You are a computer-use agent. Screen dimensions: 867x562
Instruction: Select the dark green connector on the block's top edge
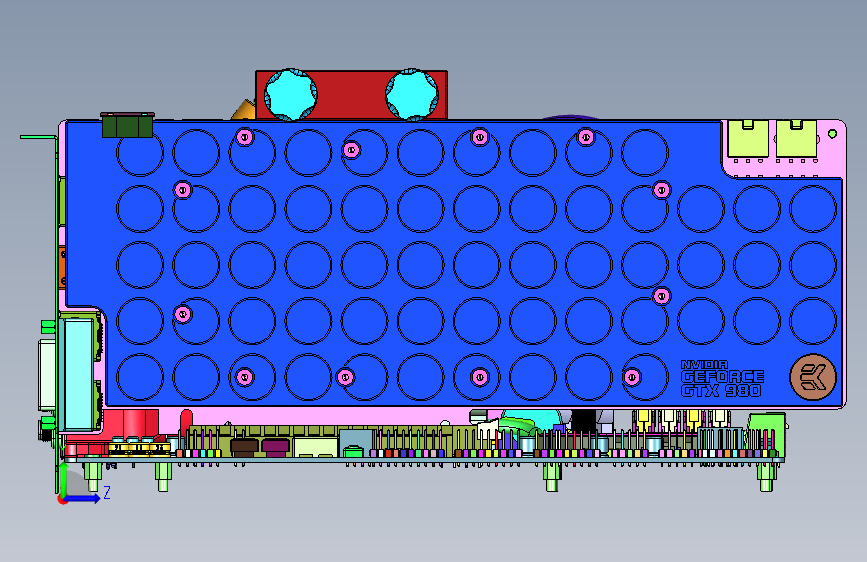128,125
